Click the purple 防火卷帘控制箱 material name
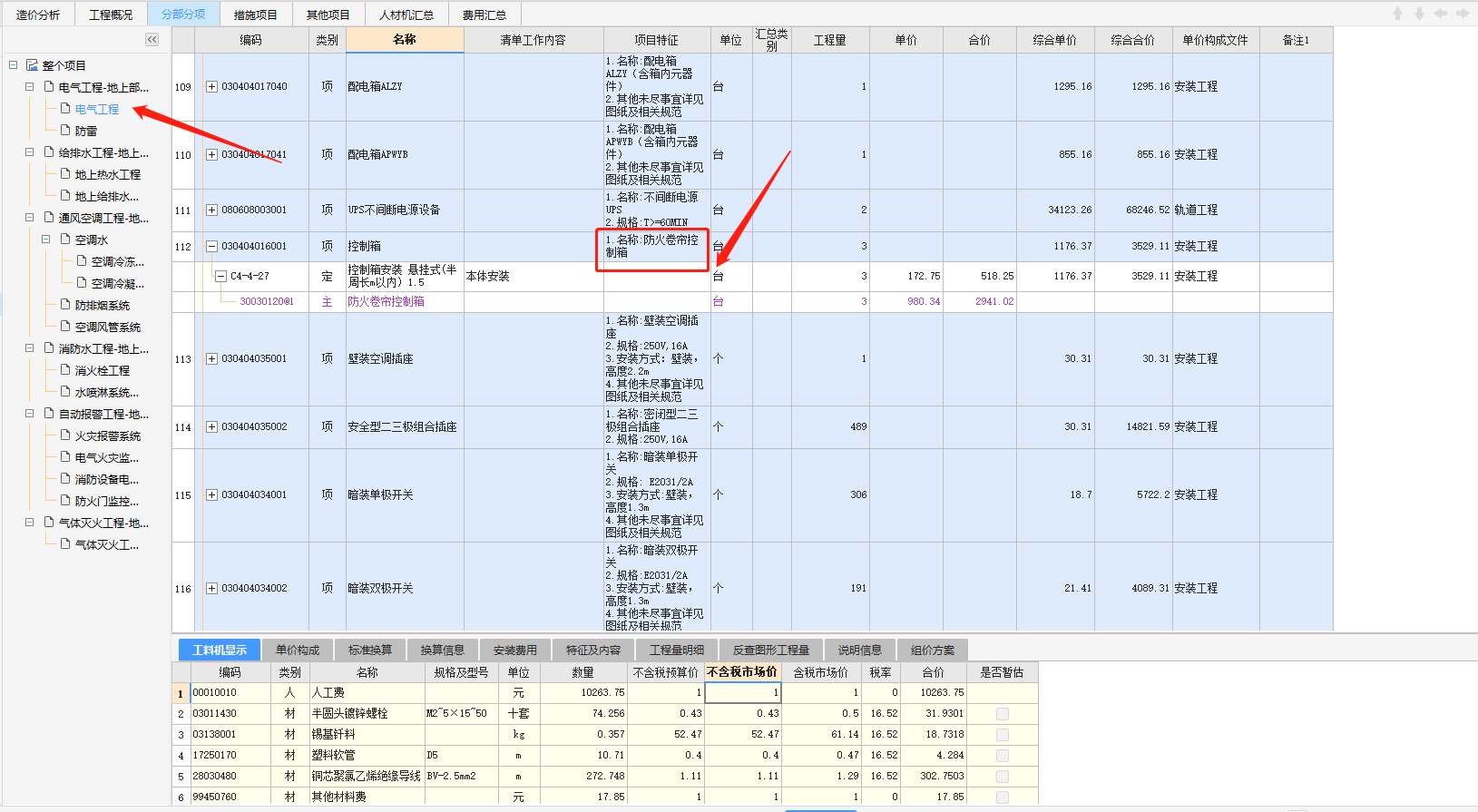This screenshot has height=812, width=1478. [387, 301]
